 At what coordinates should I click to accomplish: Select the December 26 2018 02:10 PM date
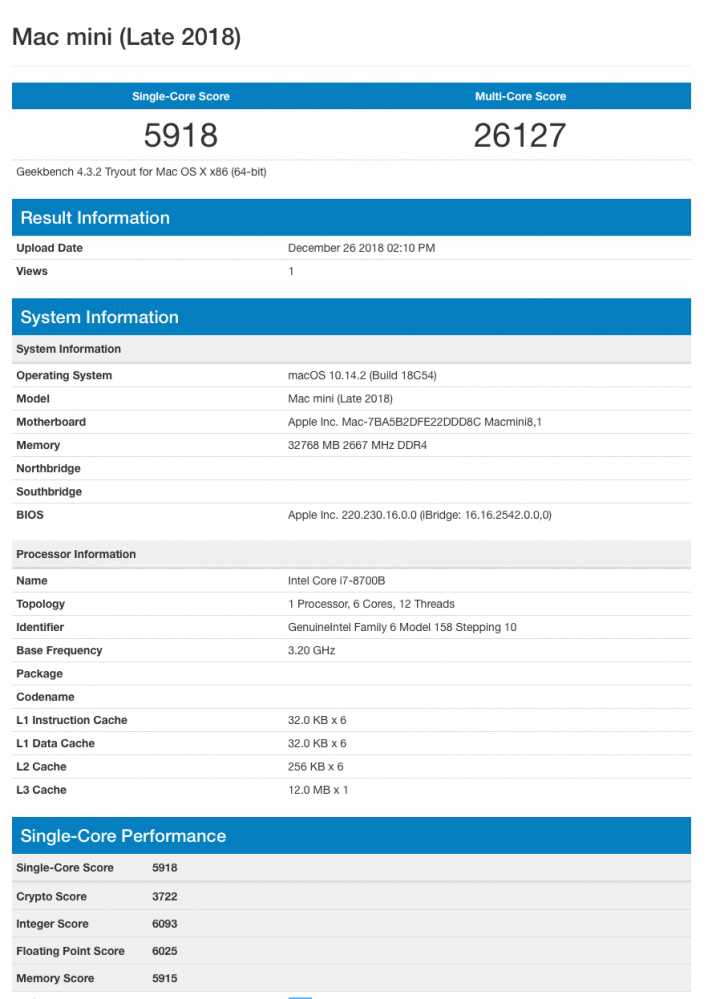[x=361, y=248]
